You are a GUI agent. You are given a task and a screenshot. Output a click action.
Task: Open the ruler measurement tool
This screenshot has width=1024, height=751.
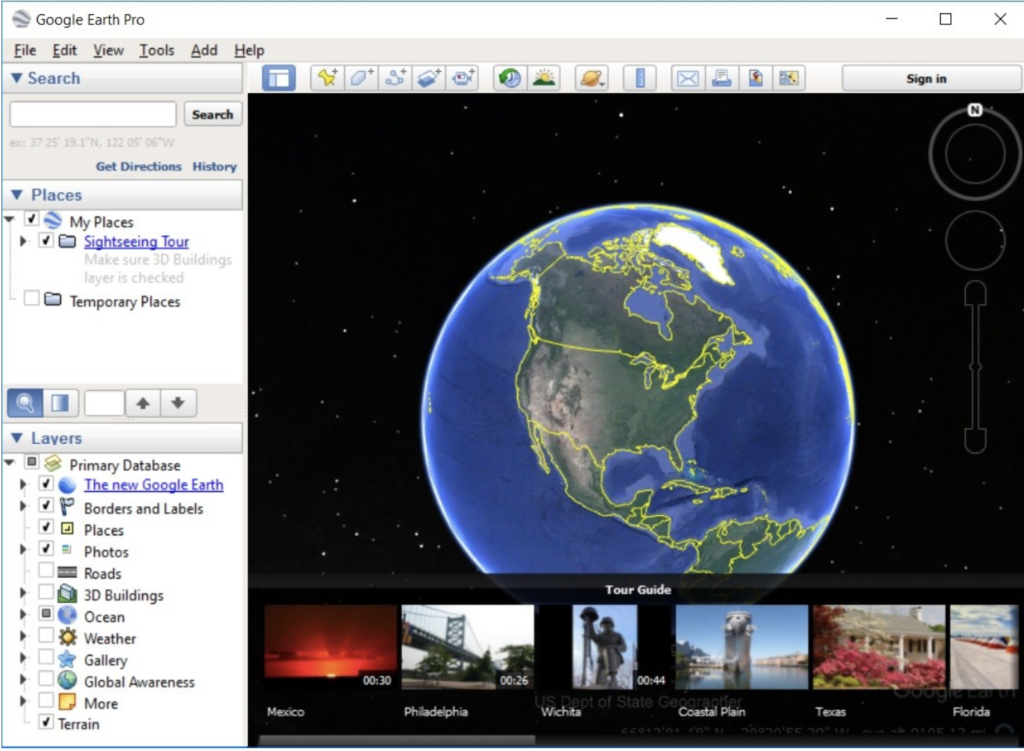pyautogui.click(x=639, y=78)
